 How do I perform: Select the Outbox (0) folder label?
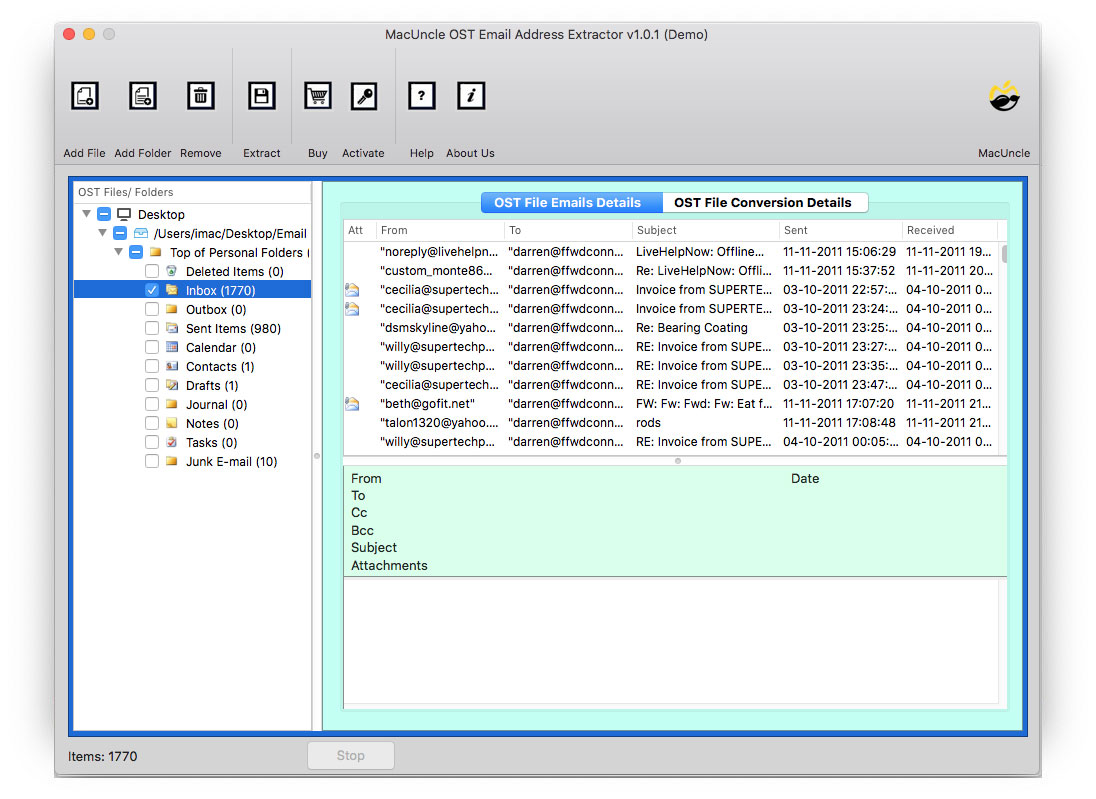coord(216,310)
